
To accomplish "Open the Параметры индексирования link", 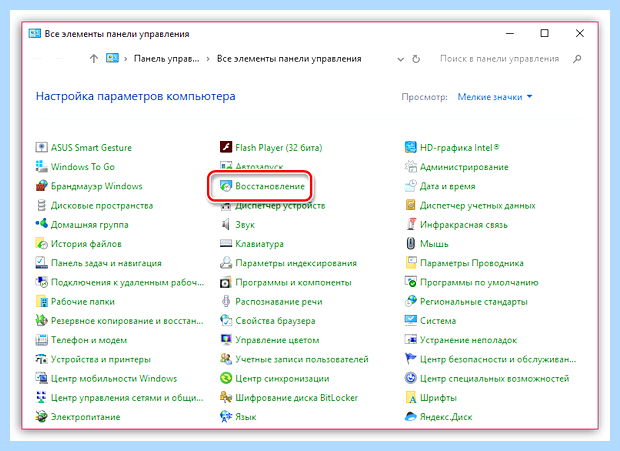I will pos(296,263).
